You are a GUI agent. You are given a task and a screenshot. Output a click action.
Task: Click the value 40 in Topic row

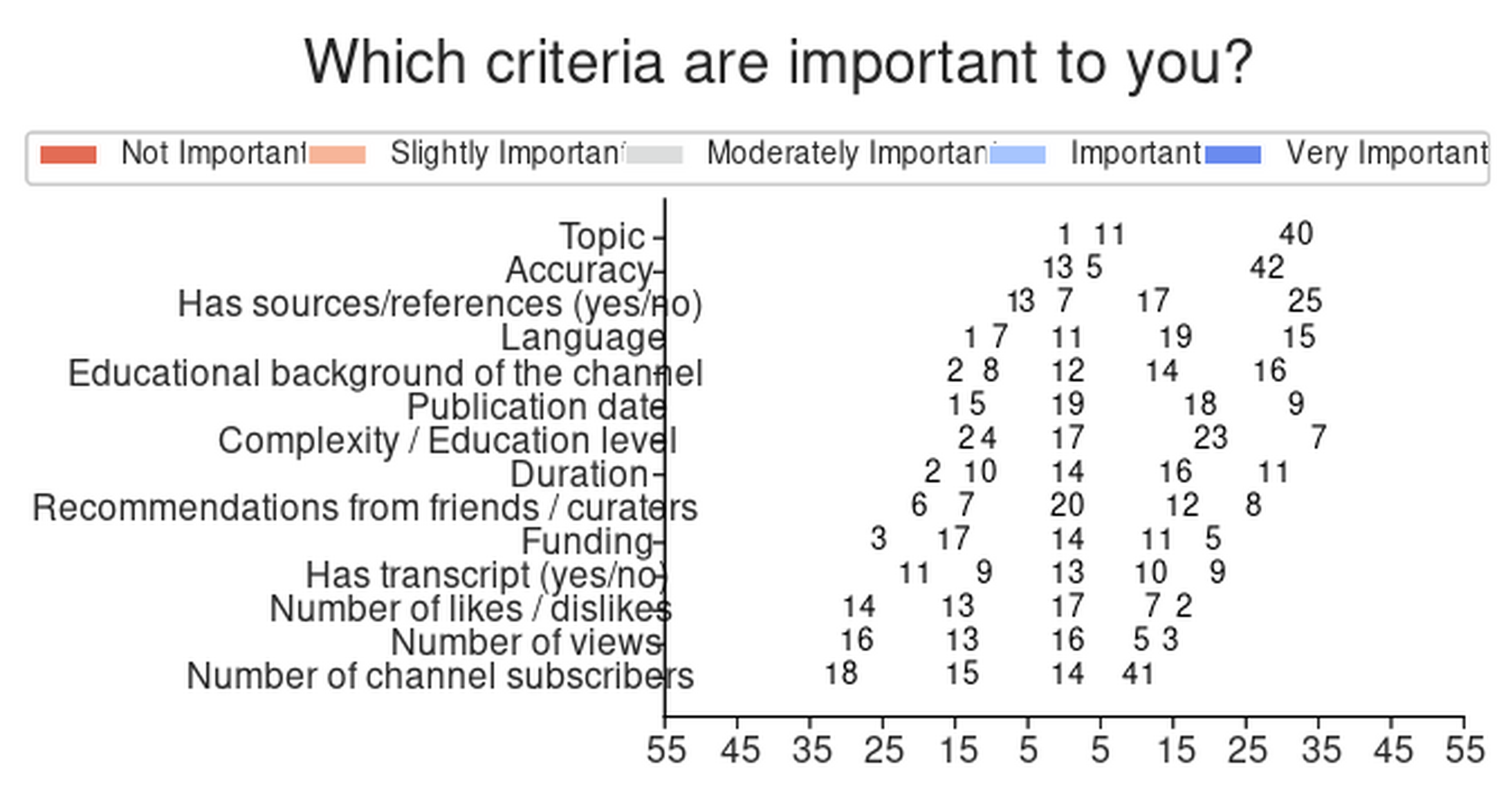[1295, 234]
